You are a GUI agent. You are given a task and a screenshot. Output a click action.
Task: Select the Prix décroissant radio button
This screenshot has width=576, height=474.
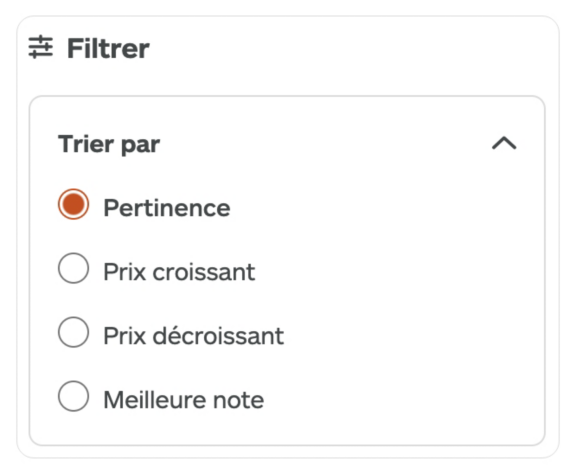[73, 332]
